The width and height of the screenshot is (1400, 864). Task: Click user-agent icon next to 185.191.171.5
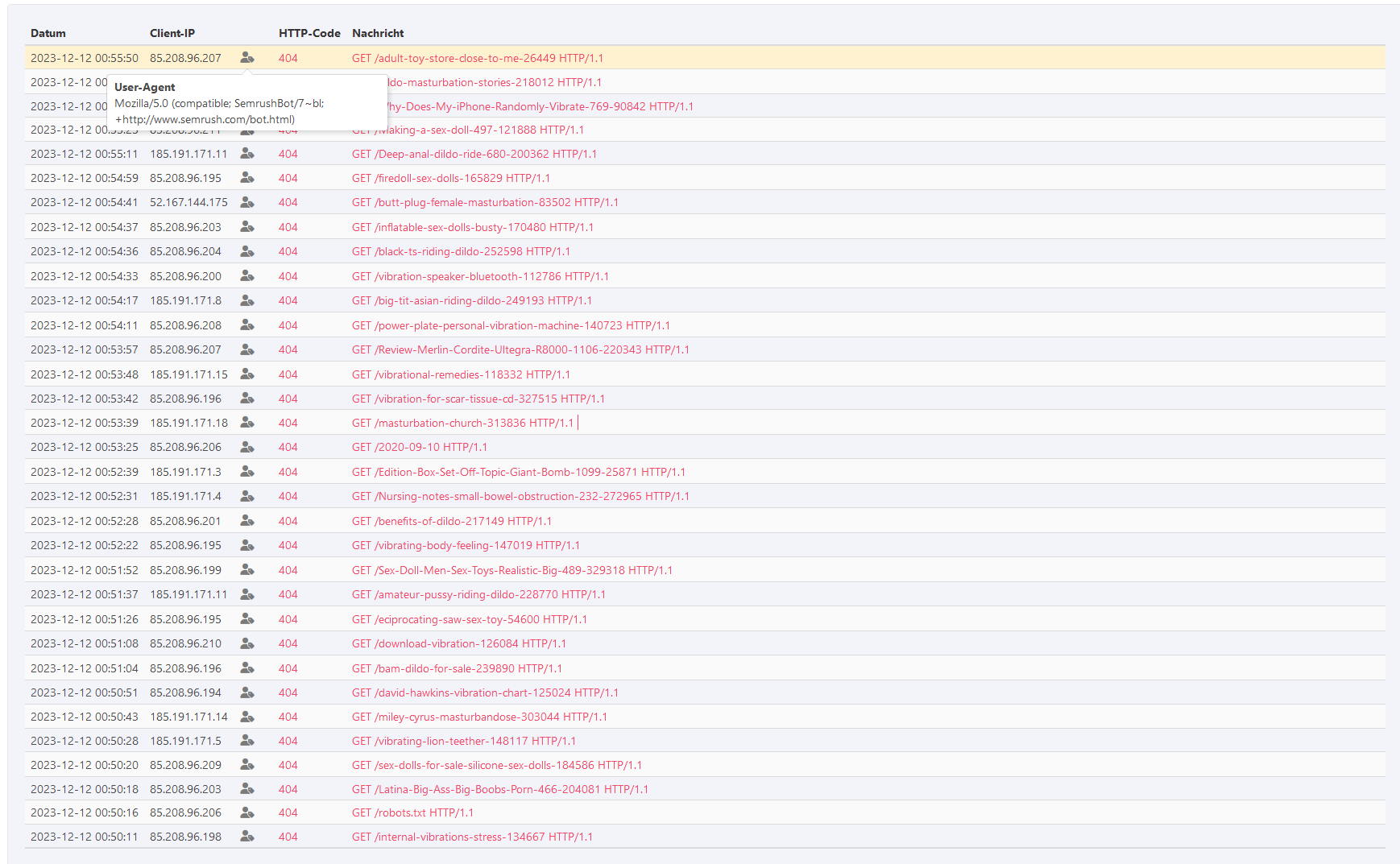(247, 741)
